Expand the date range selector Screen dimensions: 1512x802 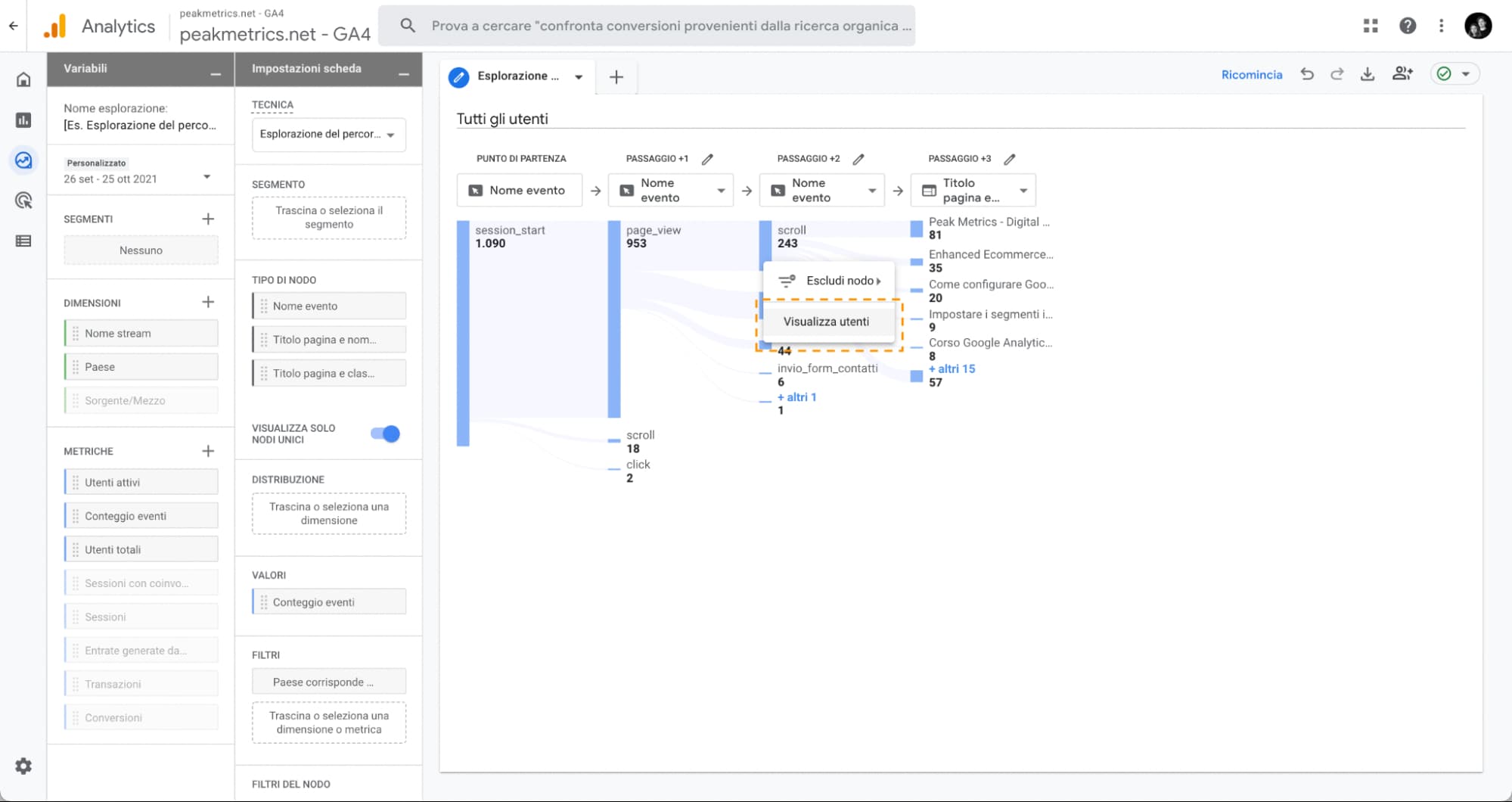point(206,177)
